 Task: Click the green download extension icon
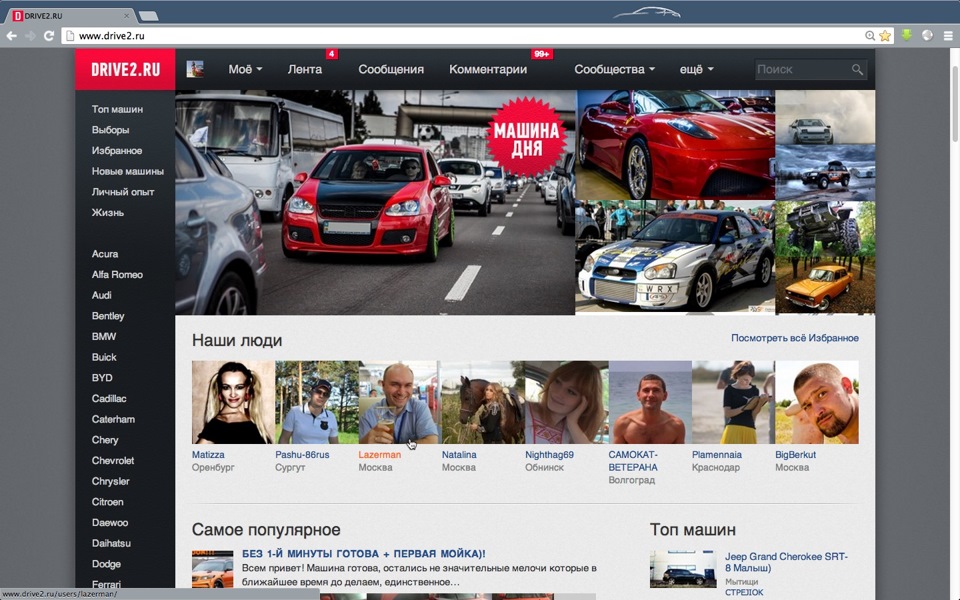(907, 36)
